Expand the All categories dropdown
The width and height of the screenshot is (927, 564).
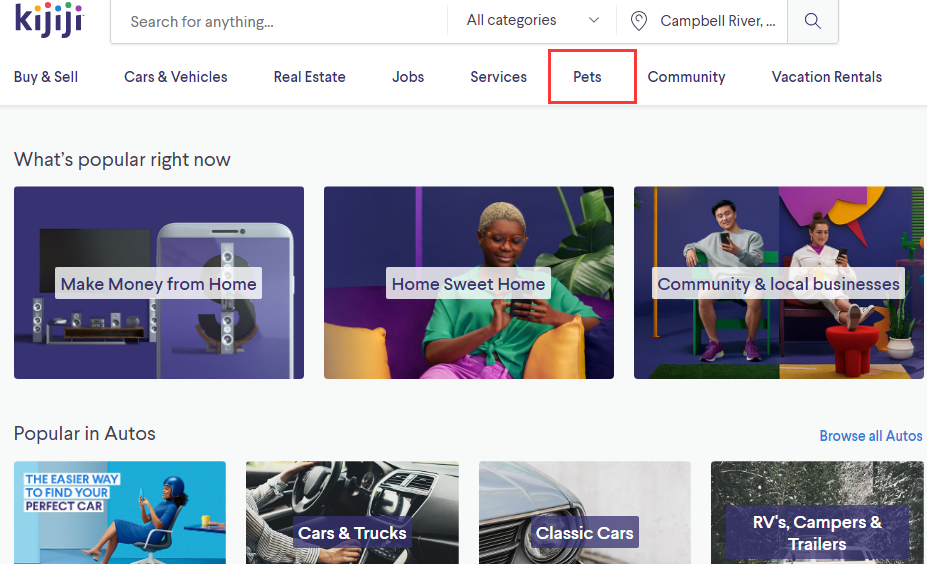tap(533, 20)
